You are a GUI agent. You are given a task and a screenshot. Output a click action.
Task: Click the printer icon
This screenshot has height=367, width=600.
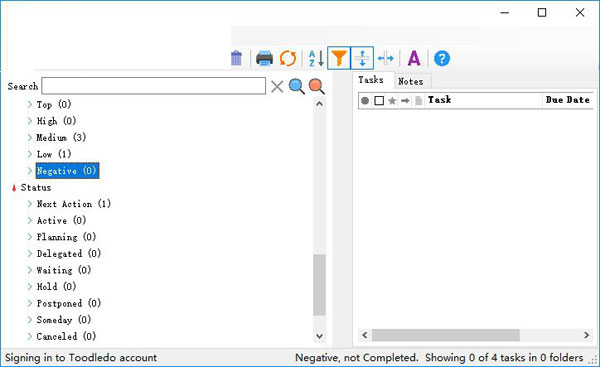[264, 59]
